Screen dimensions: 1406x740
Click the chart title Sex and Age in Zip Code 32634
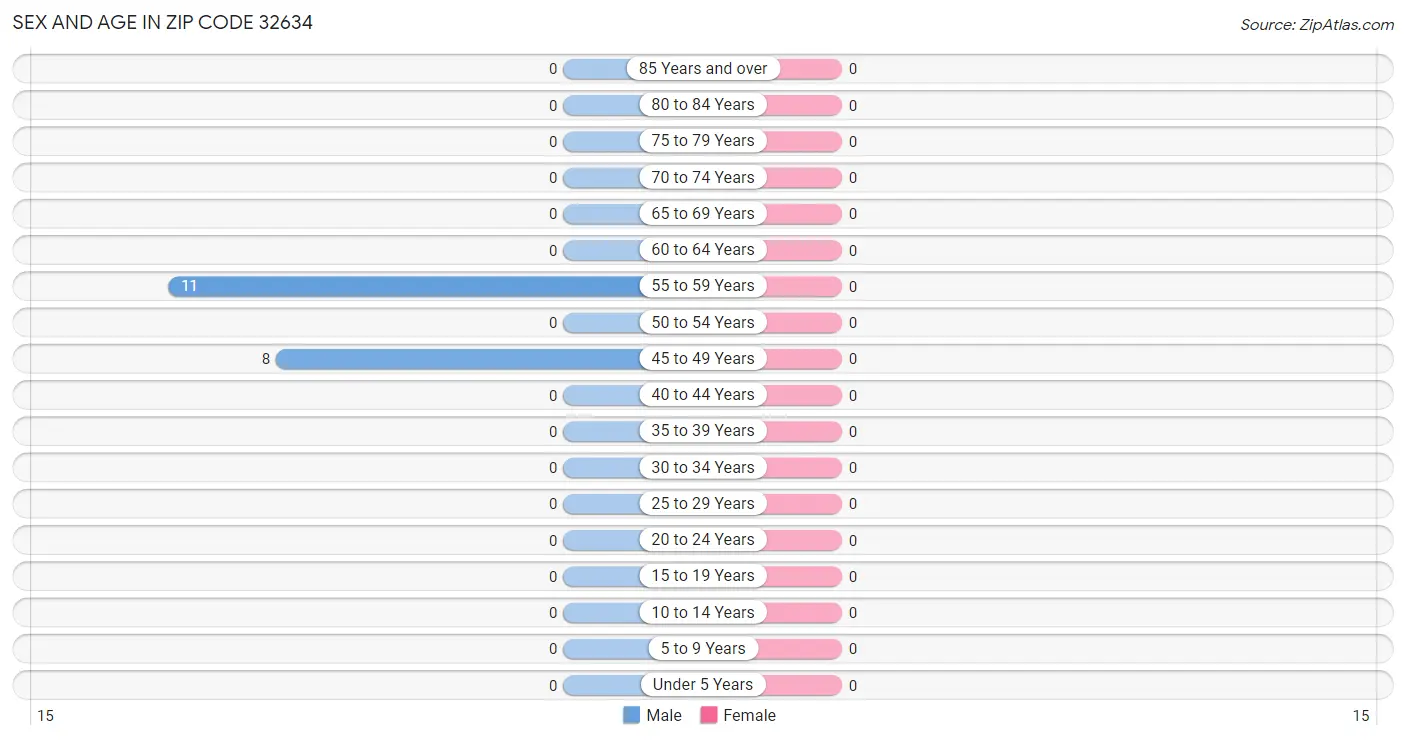163,22
